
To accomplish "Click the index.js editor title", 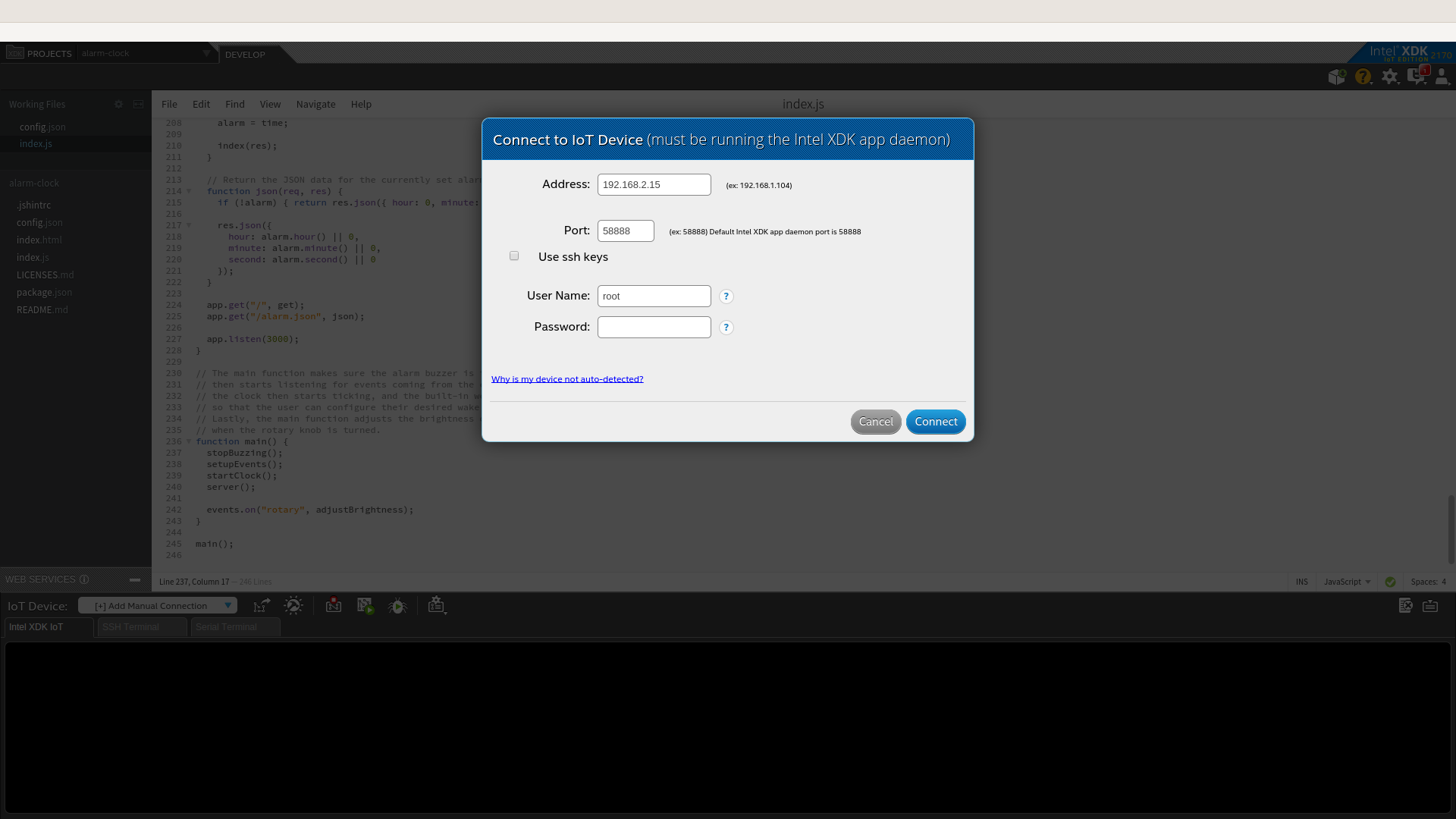I will tap(803, 104).
